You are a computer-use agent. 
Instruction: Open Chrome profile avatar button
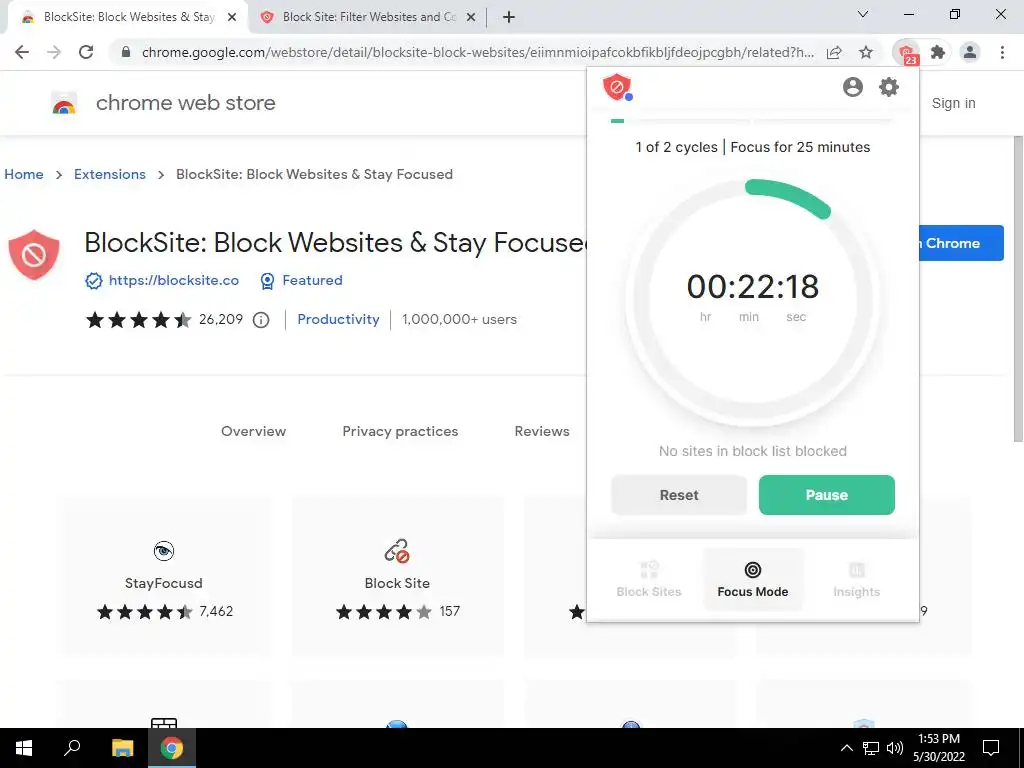pyautogui.click(x=970, y=52)
